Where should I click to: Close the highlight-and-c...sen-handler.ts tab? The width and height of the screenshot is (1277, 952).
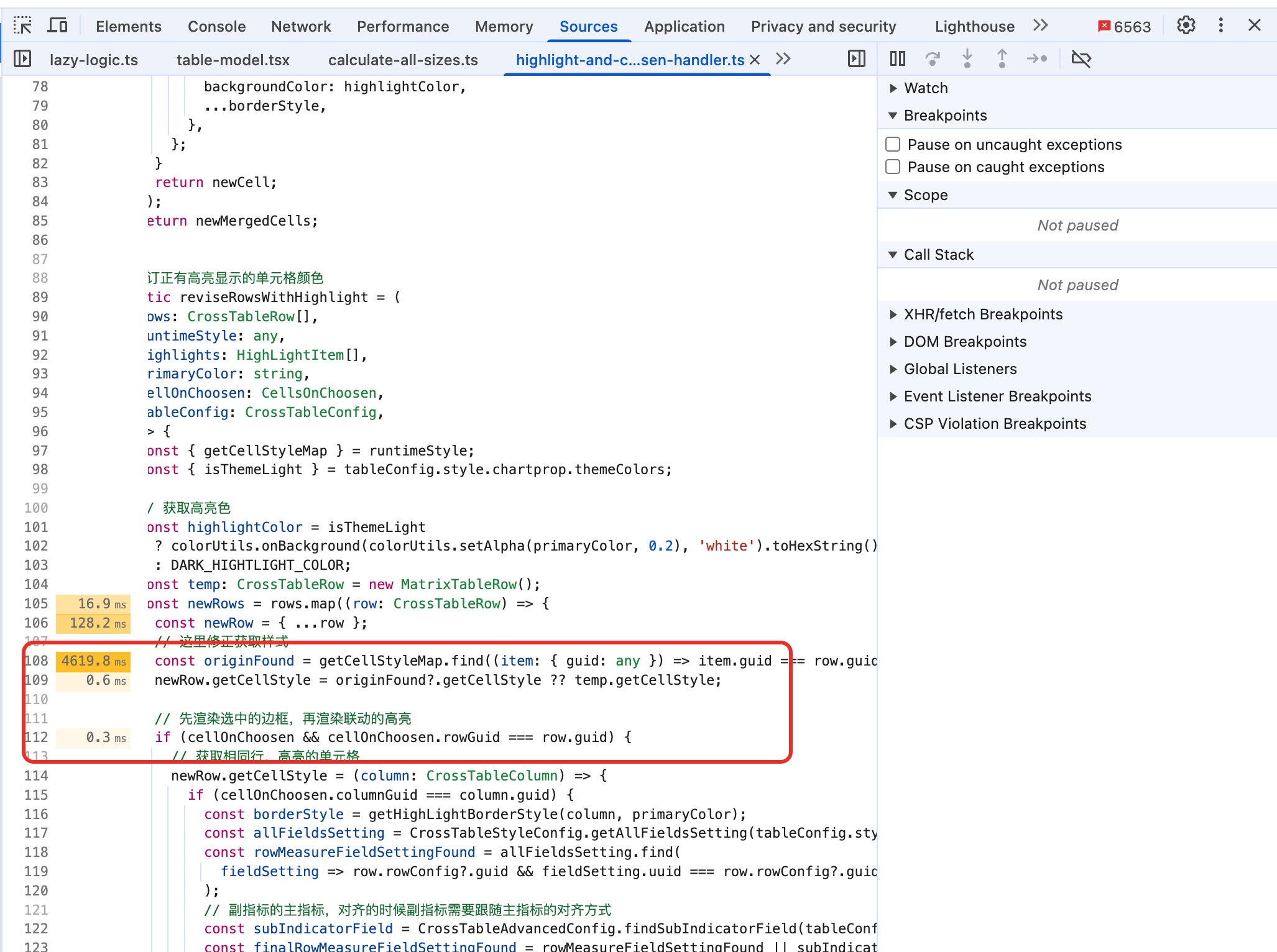tap(755, 60)
